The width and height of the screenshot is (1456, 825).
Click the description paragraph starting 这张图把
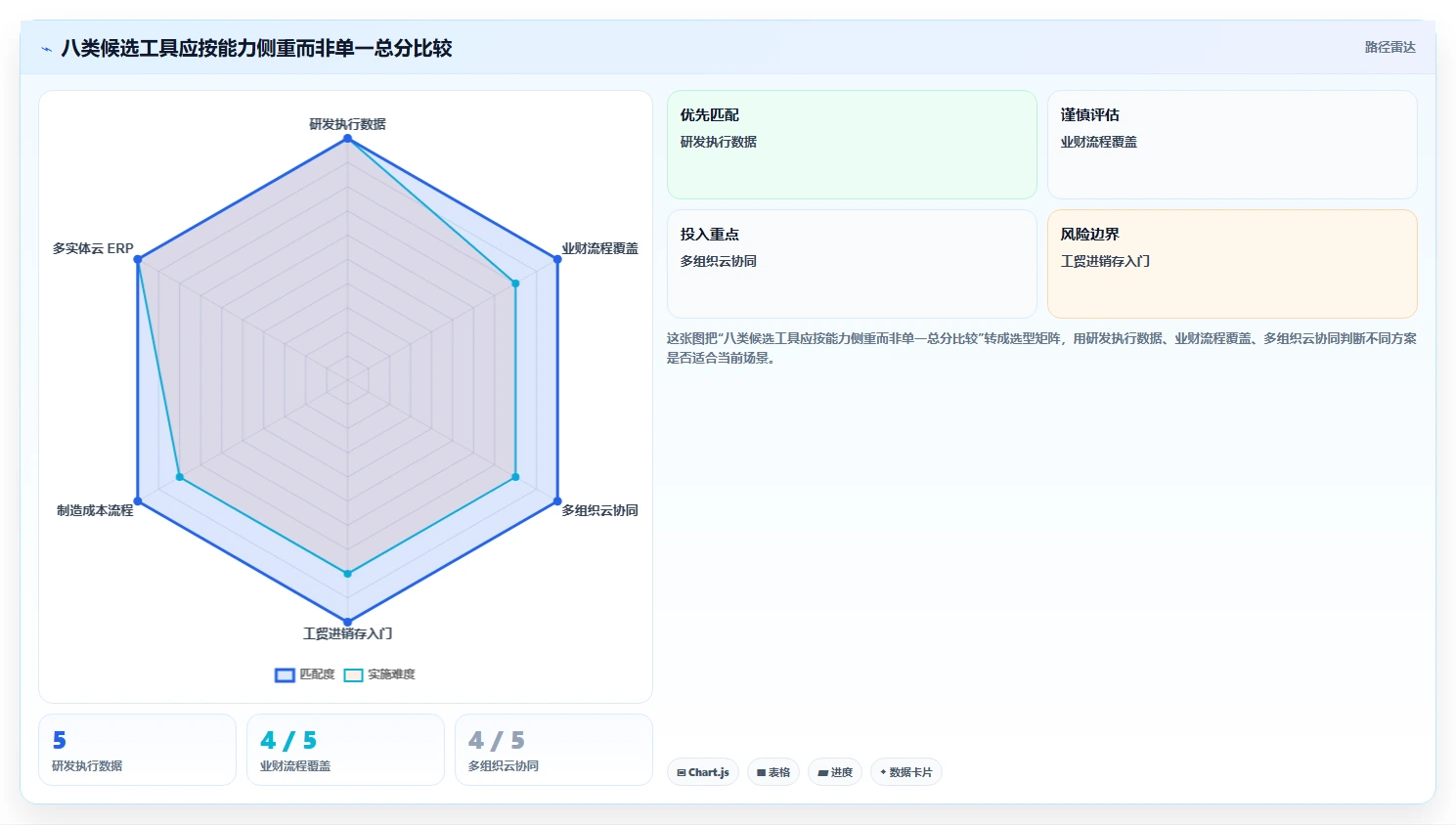pyautogui.click(x=1041, y=348)
